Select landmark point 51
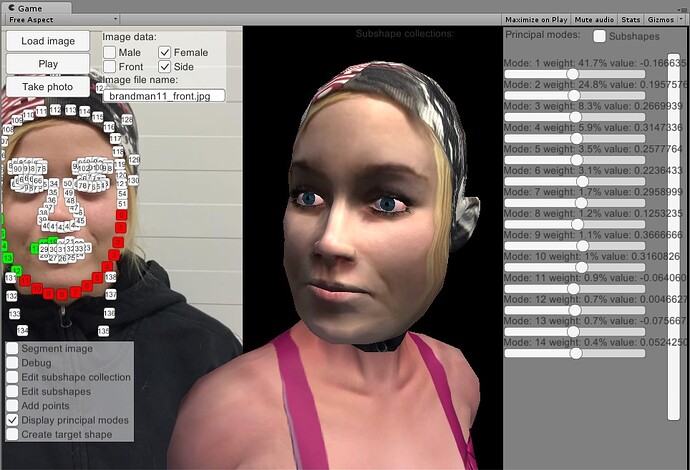The width and height of the screenshot is (690, 470). tap(122, 204)
